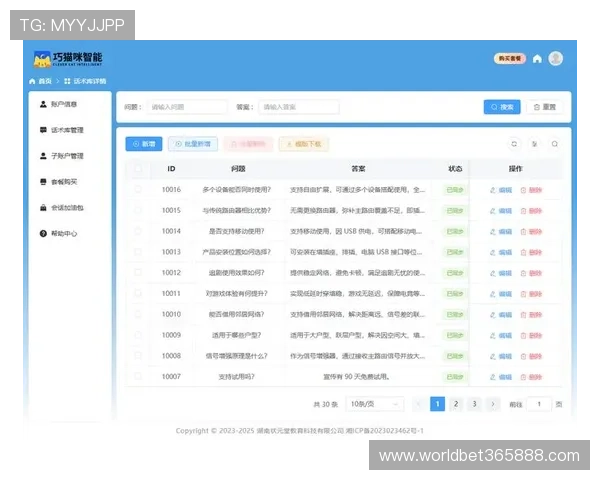600x480 pixels.
Task: Tick the checkbox for row 10016
Action: coord(138,189)
